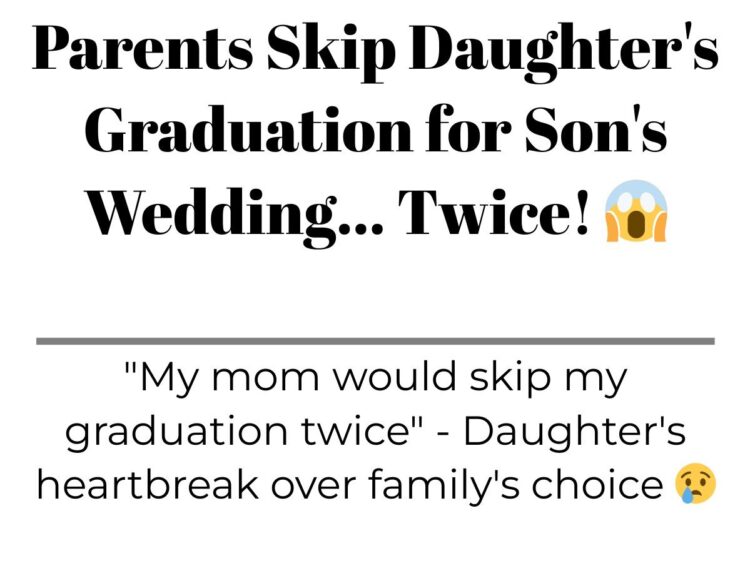Click the word "Parents" in headline
The image size is (750, 563).
(143, 49)
